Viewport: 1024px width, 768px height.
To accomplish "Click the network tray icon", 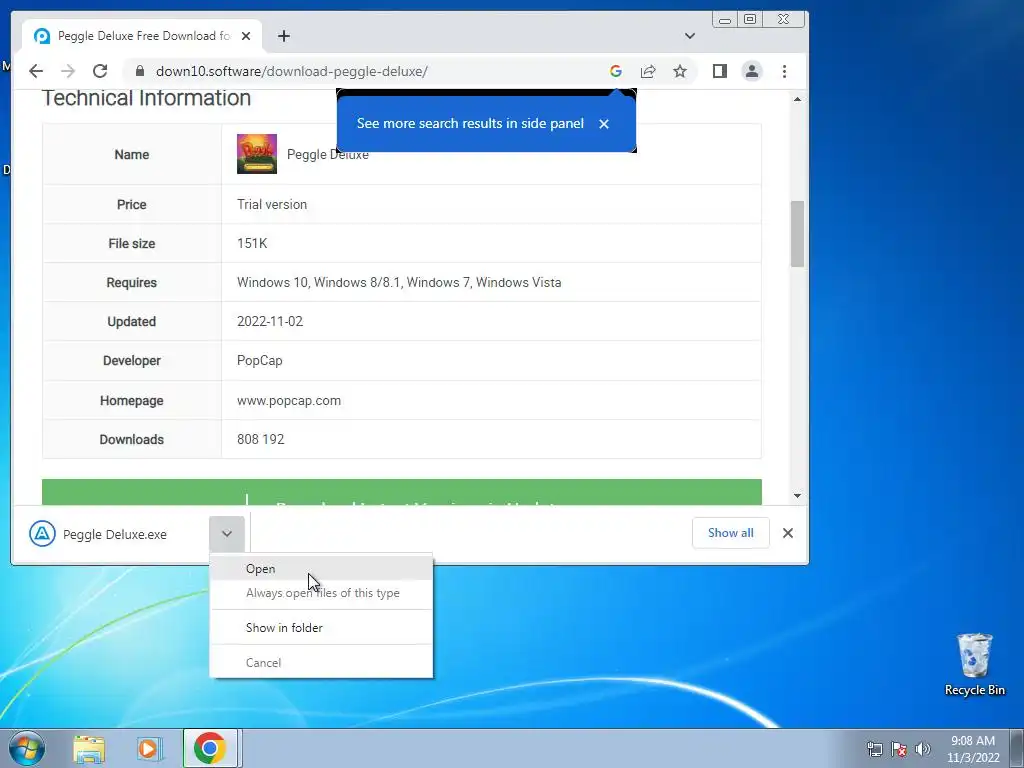I will (x=874, y=749).
